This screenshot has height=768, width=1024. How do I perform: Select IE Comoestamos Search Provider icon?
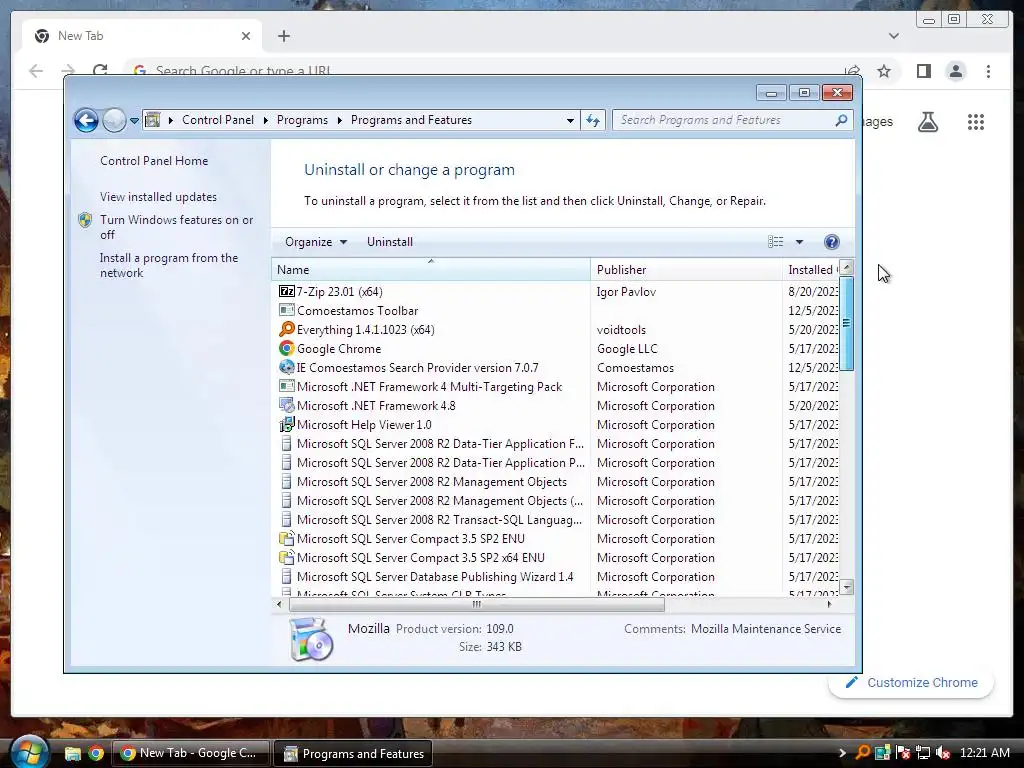tap(286, 367)
